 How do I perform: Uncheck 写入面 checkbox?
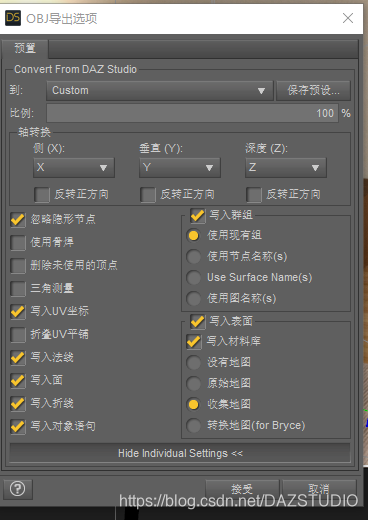18,381
